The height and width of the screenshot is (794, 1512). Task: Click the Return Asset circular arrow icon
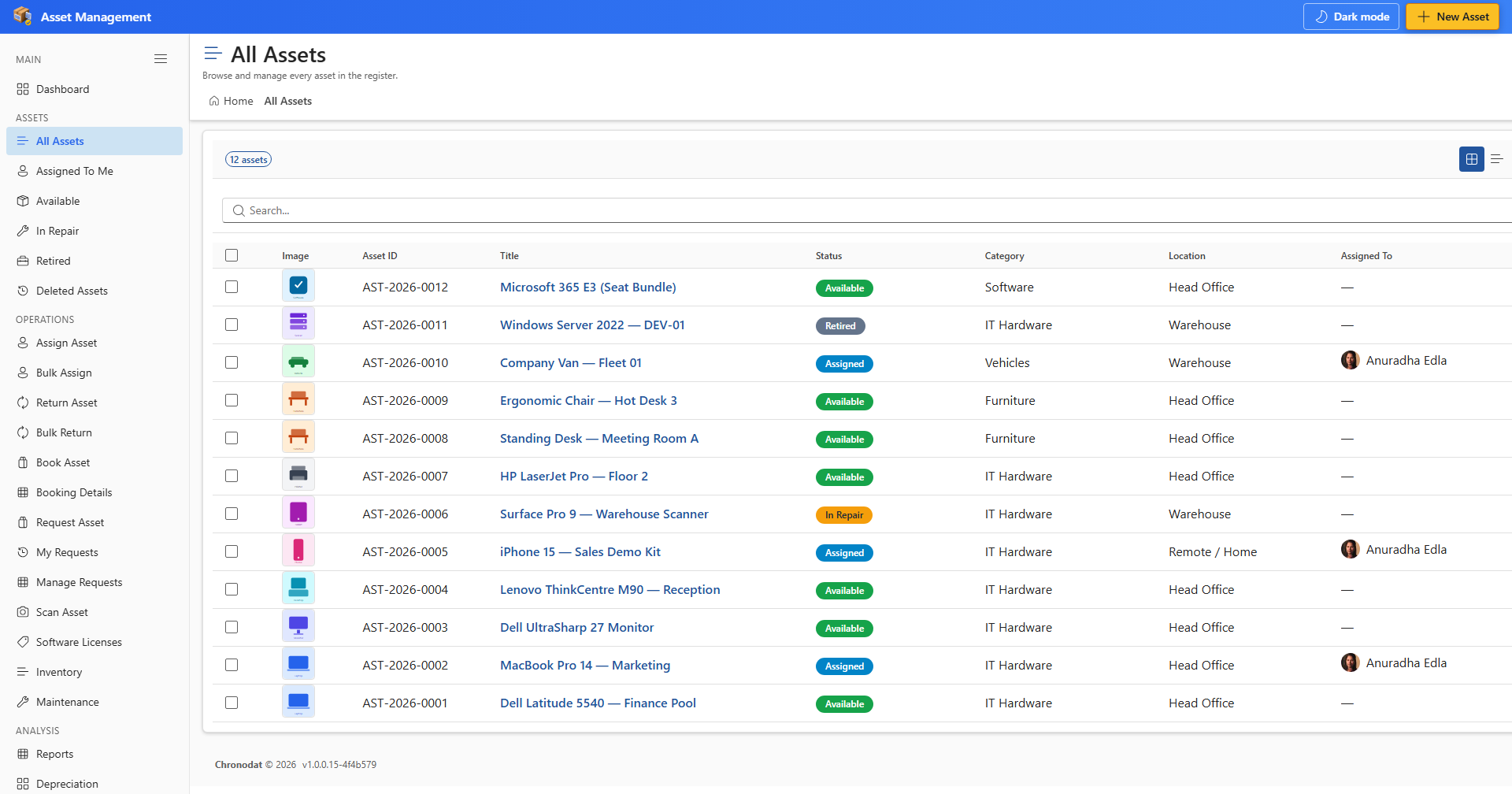coord(23,403)
